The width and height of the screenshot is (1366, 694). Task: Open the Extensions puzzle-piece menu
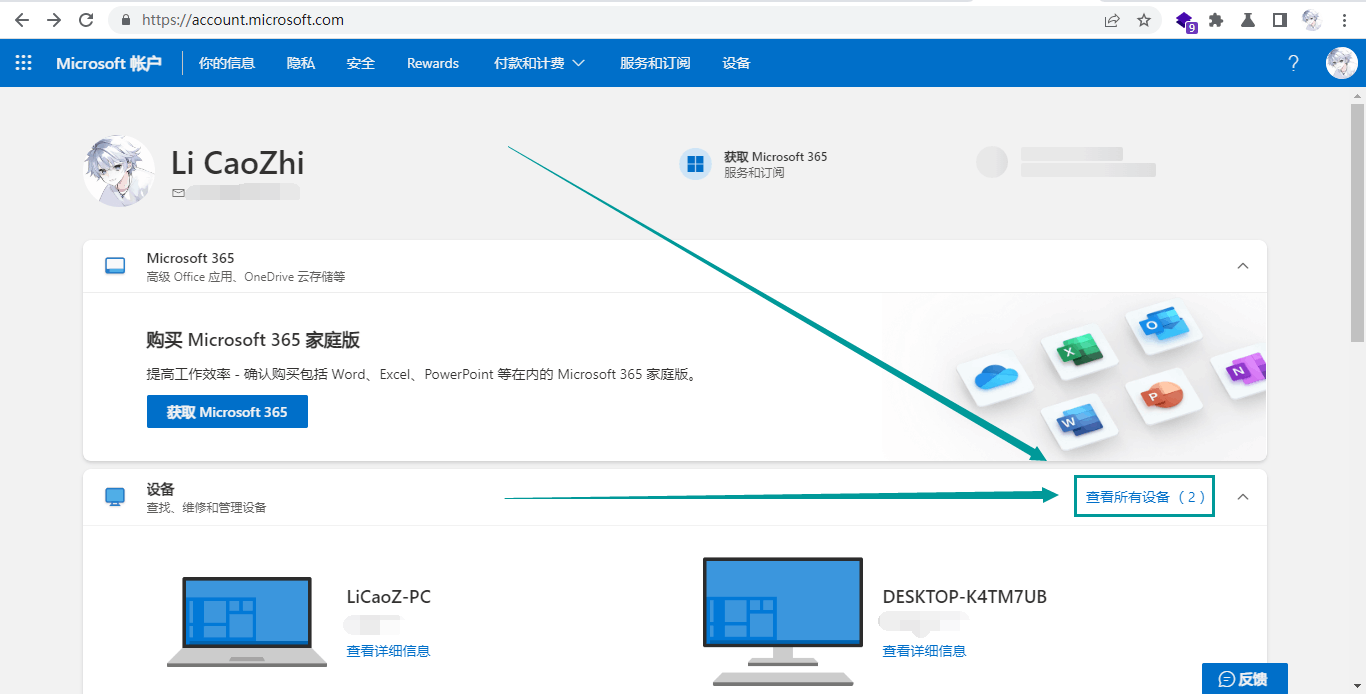[x=1216, y=20]
